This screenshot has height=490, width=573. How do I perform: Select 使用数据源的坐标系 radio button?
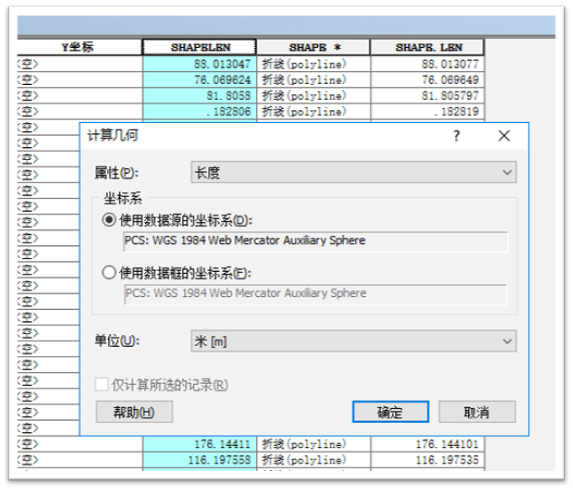pos(109,220)
